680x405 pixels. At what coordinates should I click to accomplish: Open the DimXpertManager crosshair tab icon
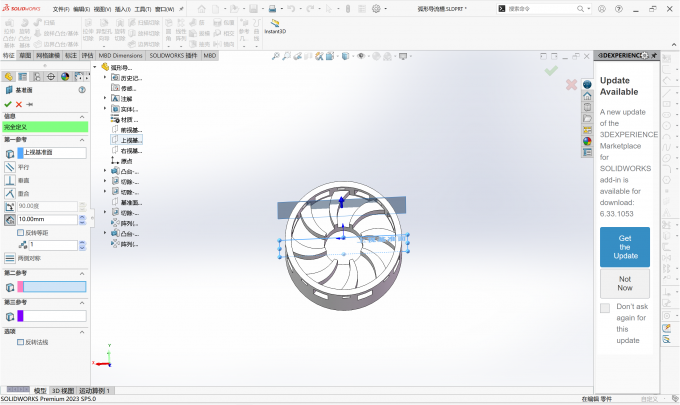click(x=51, y=77)
